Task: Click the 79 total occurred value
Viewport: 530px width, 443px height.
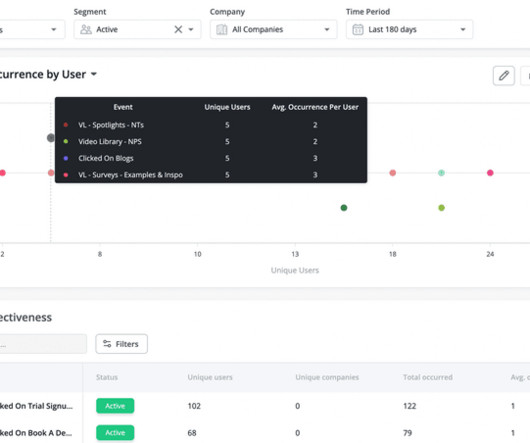Action: [407, 433]
